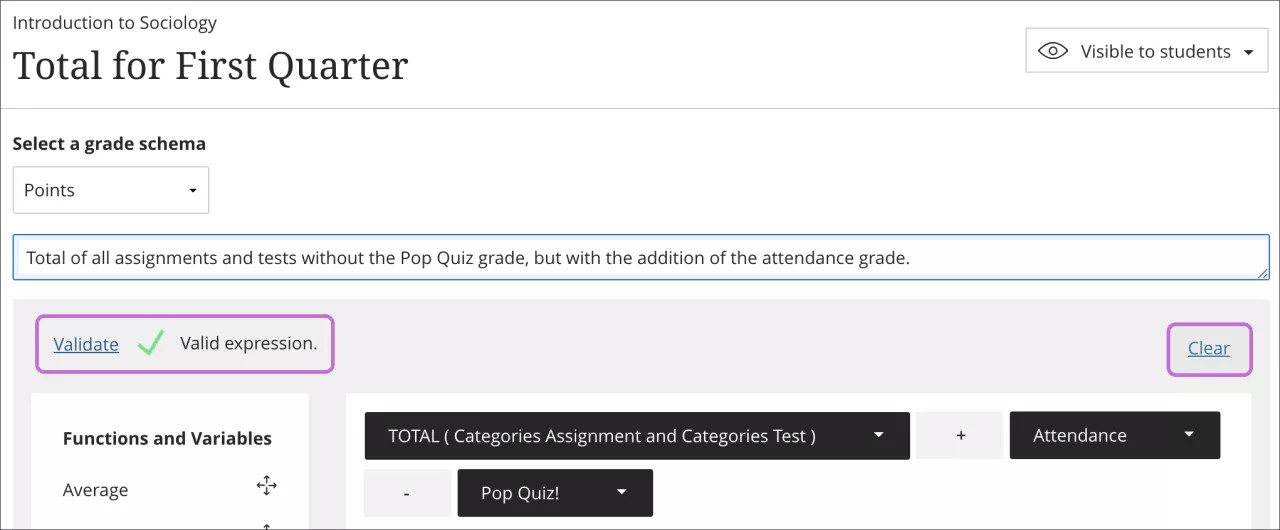The height and width of the screenshot is (530, 1280).
Task: Click into the calculation description text field
Action: [640, 258]
